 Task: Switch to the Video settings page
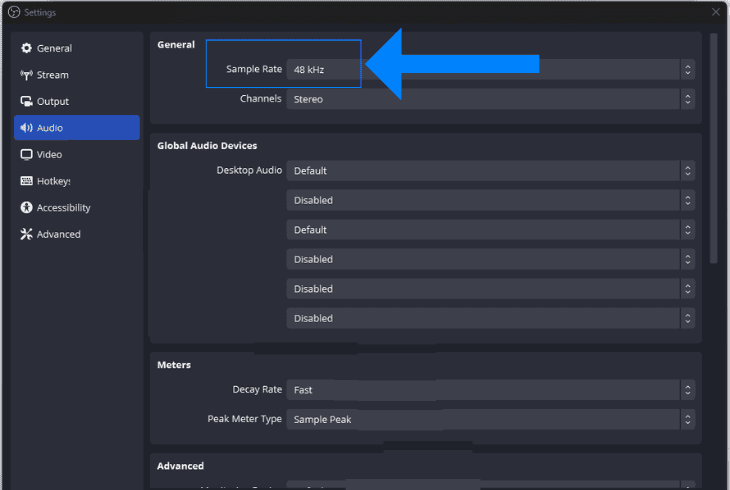pos(77,154)
